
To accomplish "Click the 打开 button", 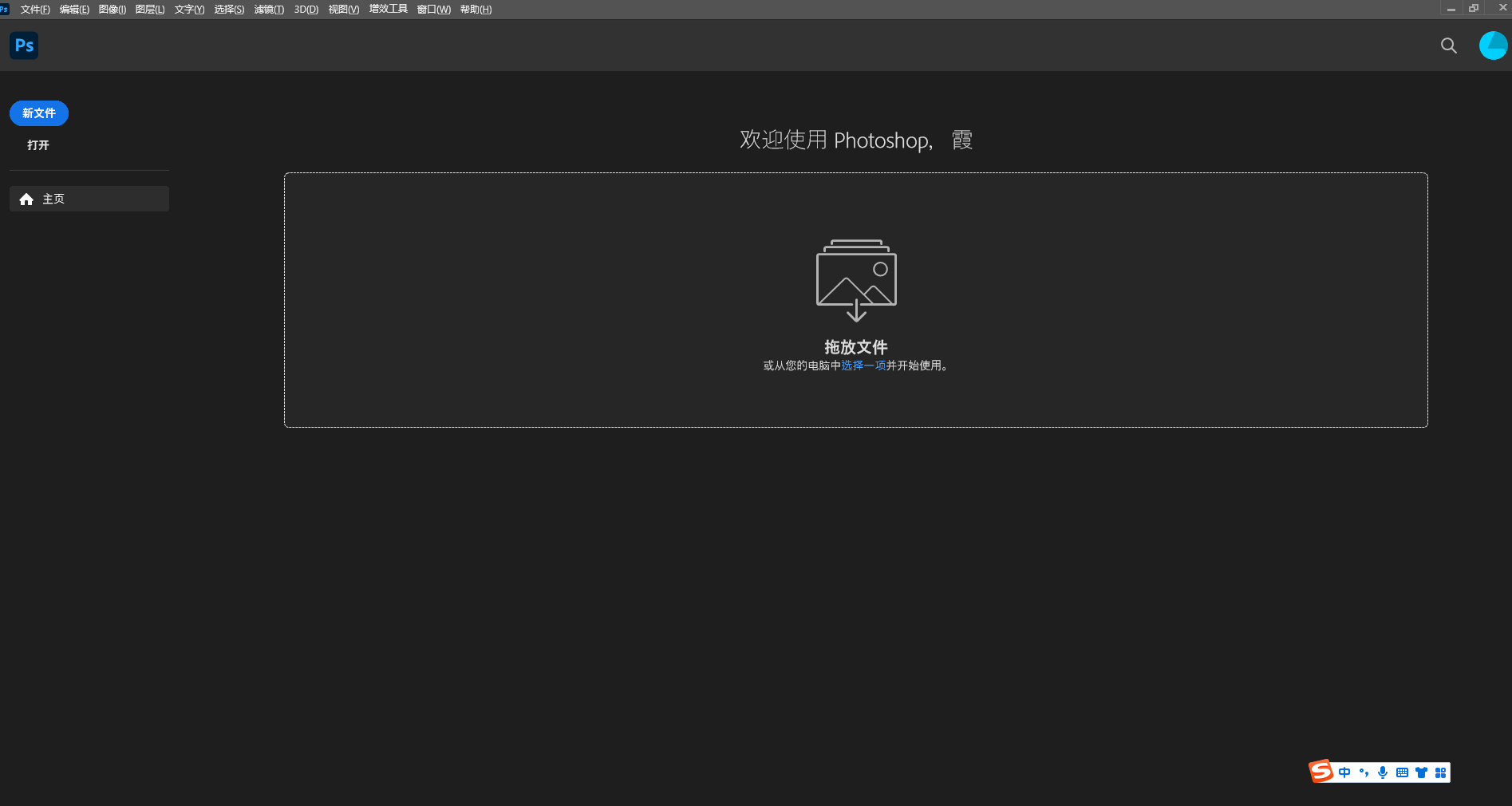I will point(38,145).
